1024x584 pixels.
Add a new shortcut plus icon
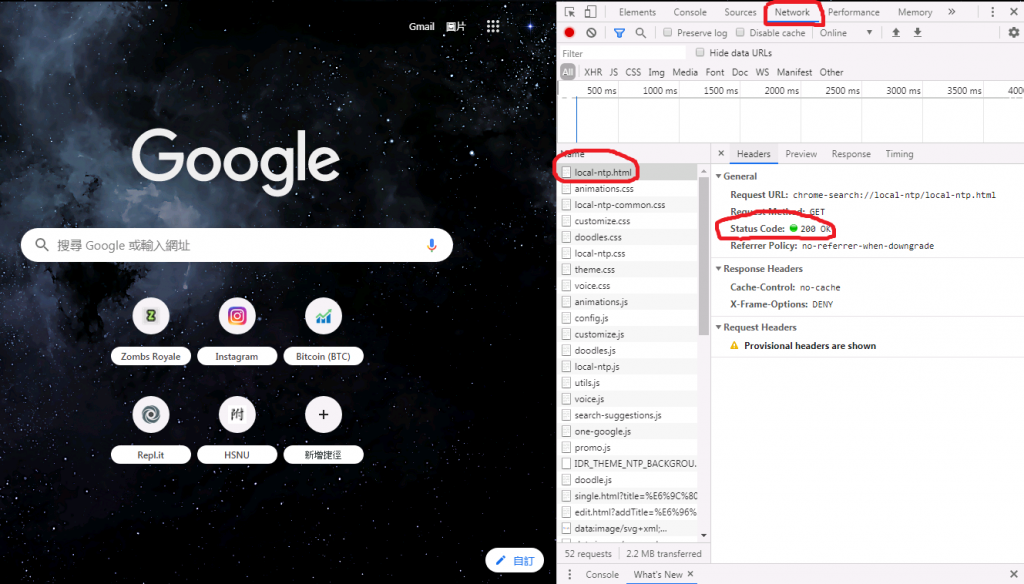[323, 414]
